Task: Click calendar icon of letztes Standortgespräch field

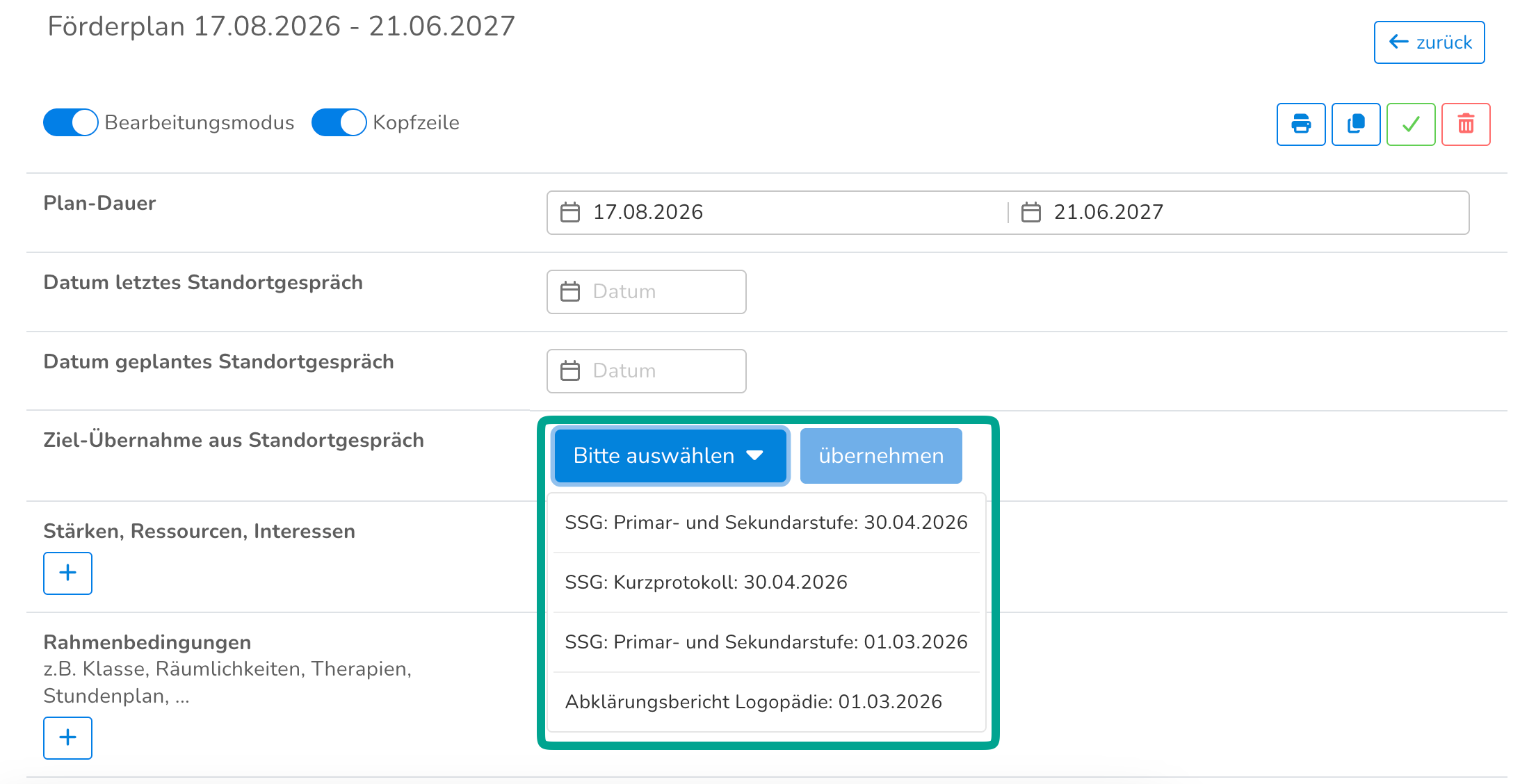Action: pos(570,291)
